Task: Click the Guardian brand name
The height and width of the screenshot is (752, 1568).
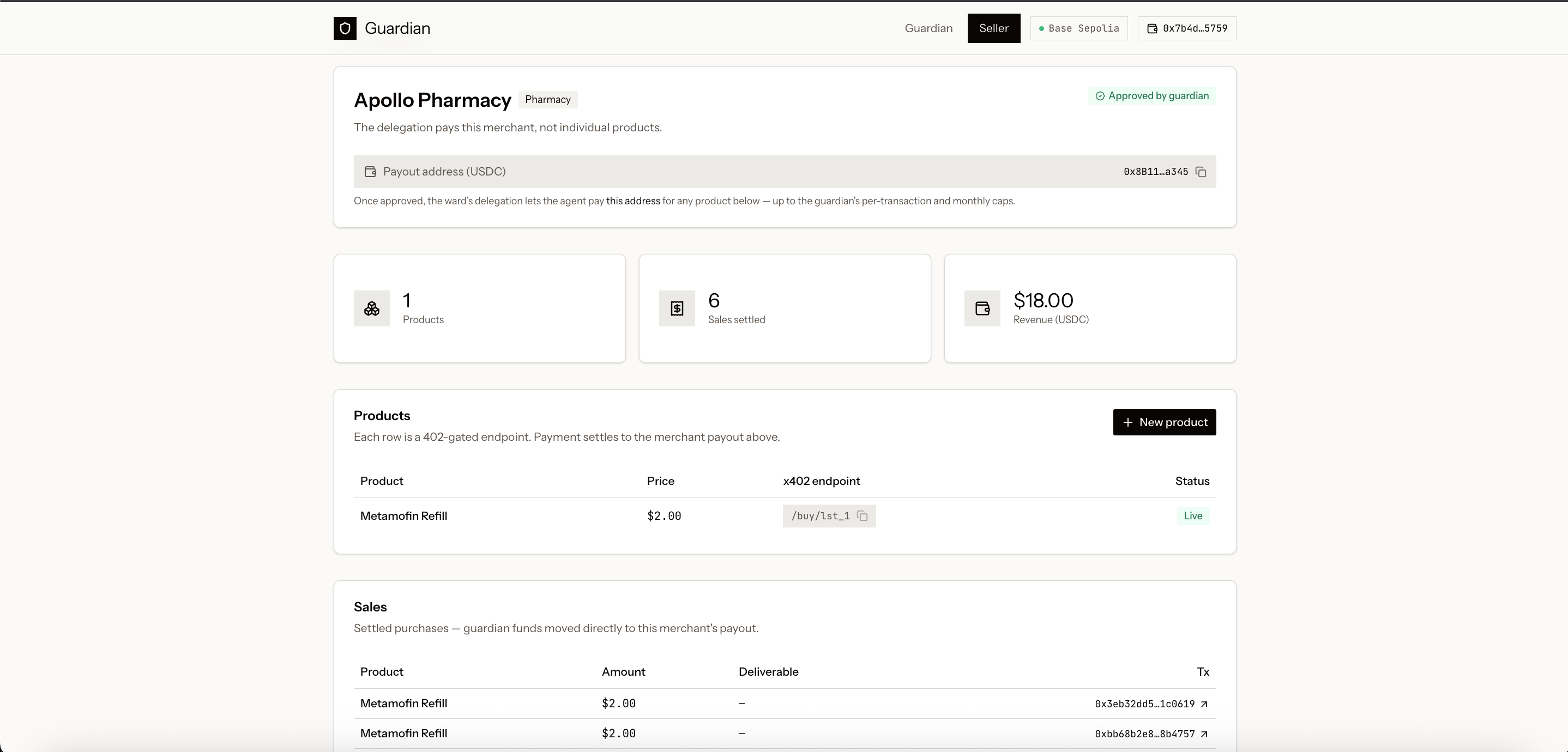Action: tap(397, 28)
